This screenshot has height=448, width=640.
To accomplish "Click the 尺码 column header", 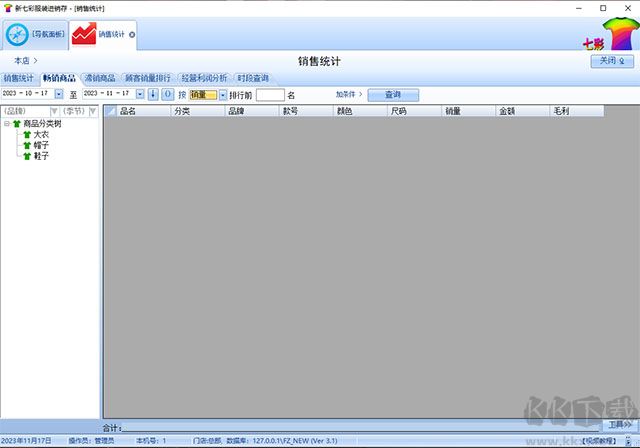I will 414,111.
